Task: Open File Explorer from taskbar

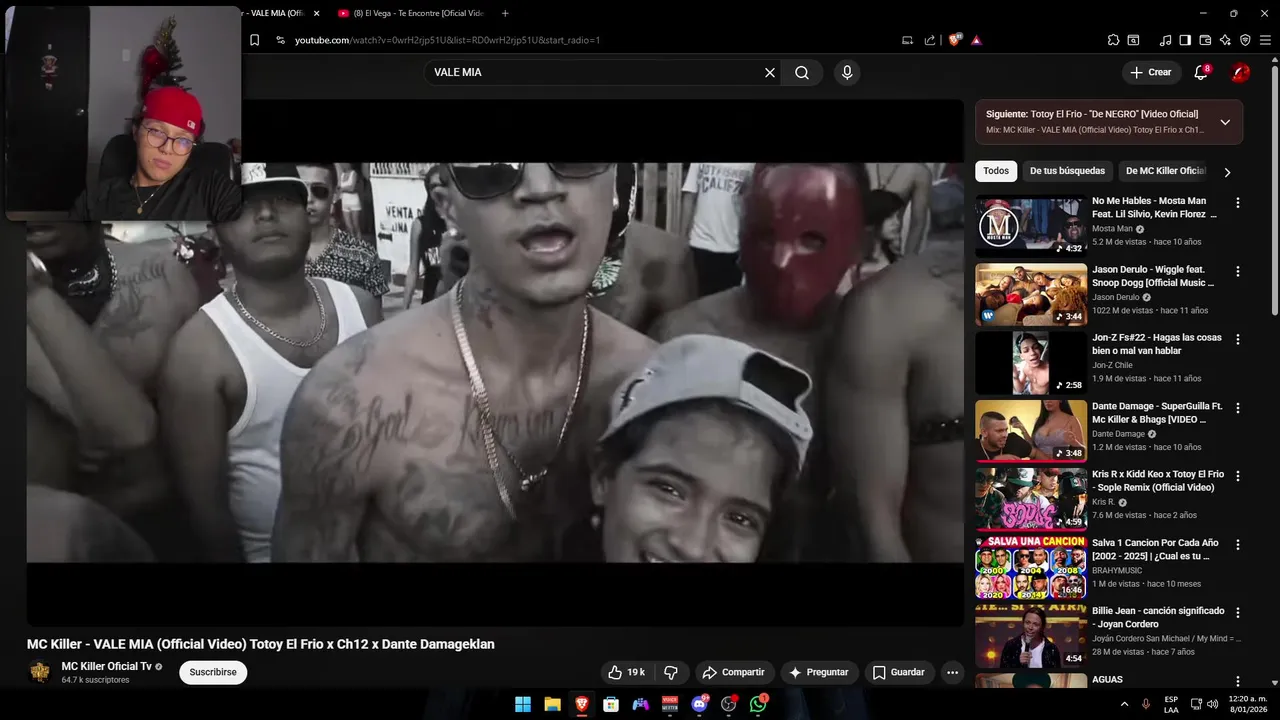Action: (552, 704)
